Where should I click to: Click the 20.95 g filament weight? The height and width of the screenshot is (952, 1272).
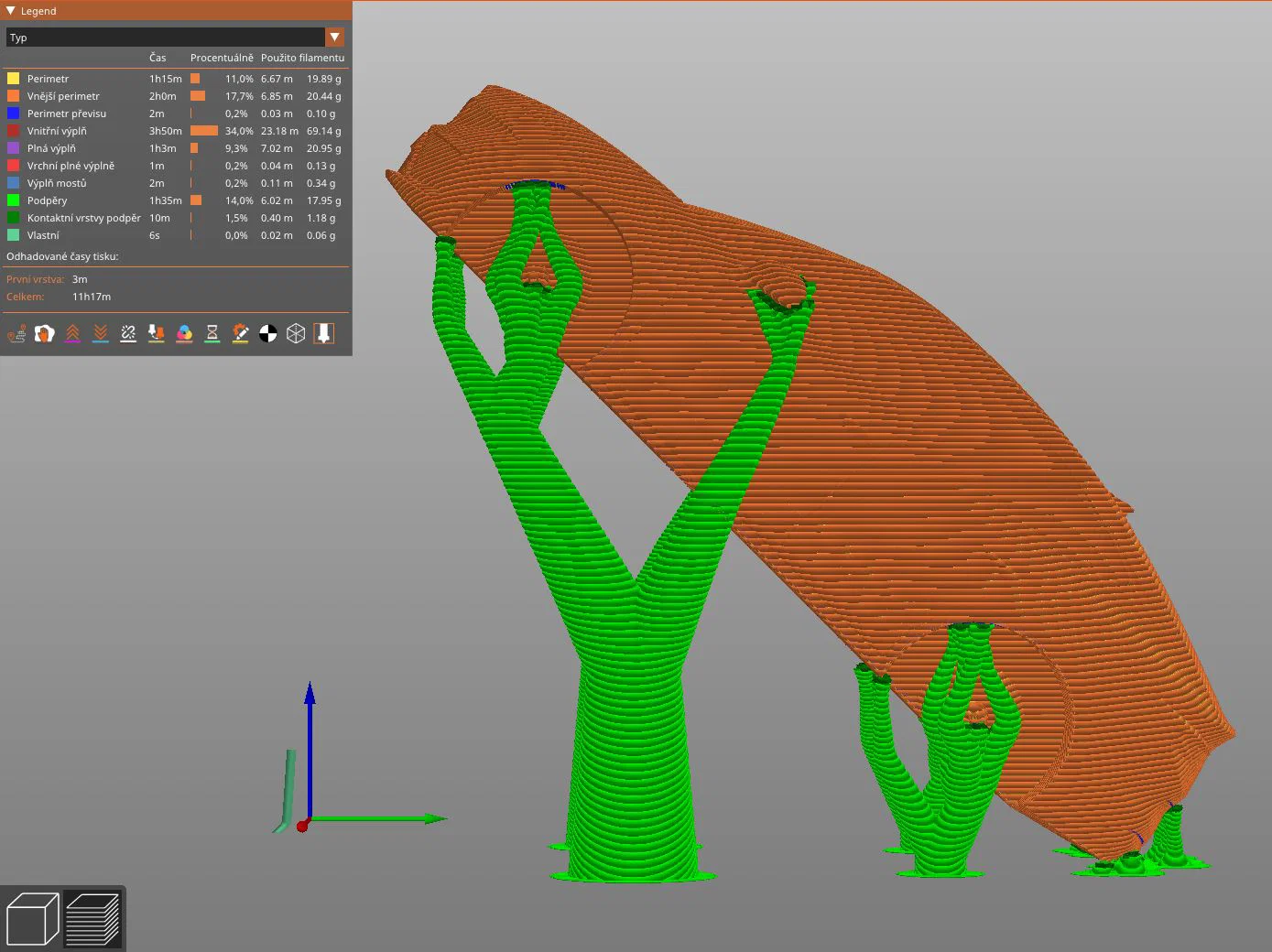pyautogui.click(x=323, y=148)
